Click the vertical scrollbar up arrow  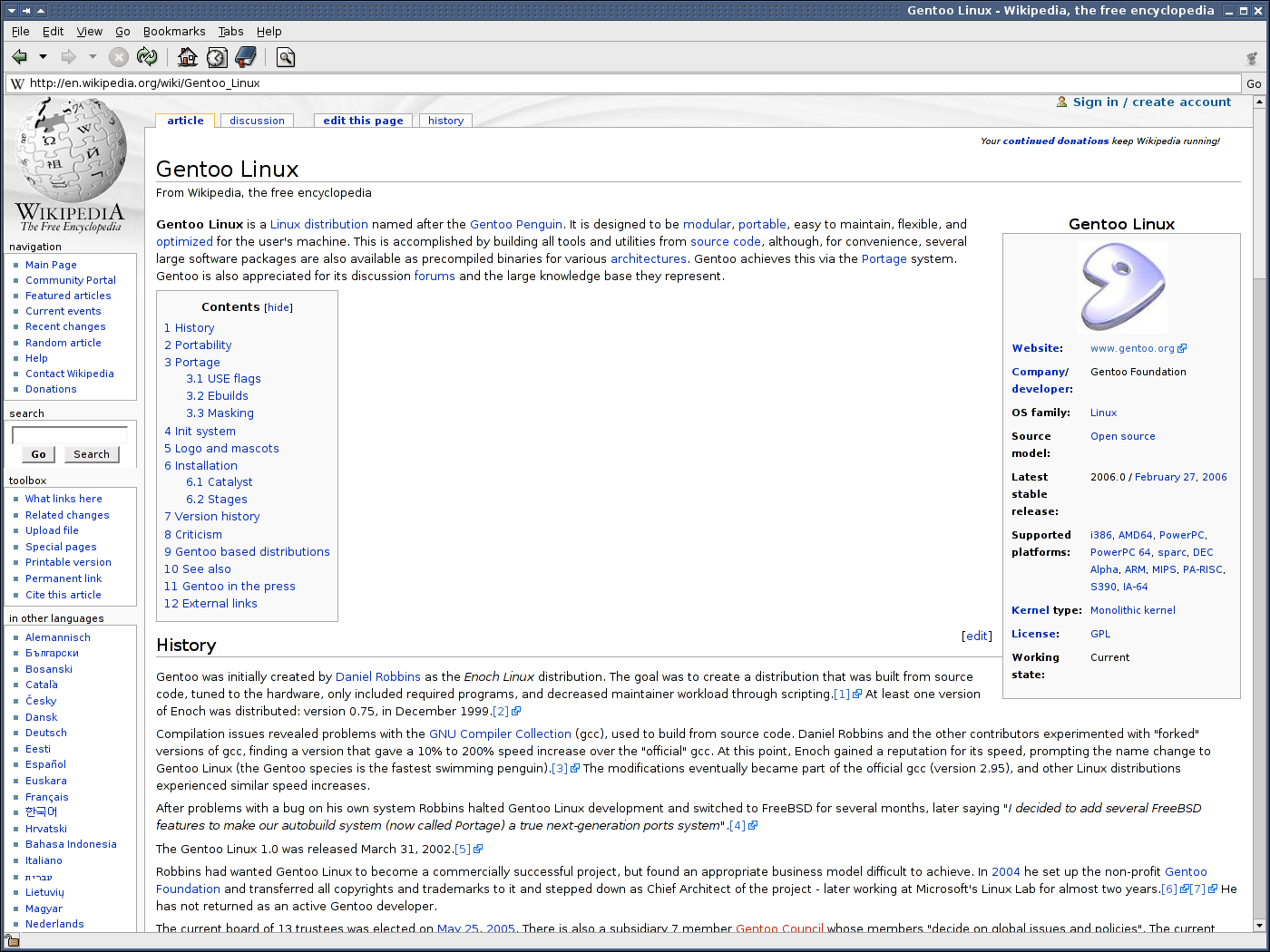[1259, 102]
